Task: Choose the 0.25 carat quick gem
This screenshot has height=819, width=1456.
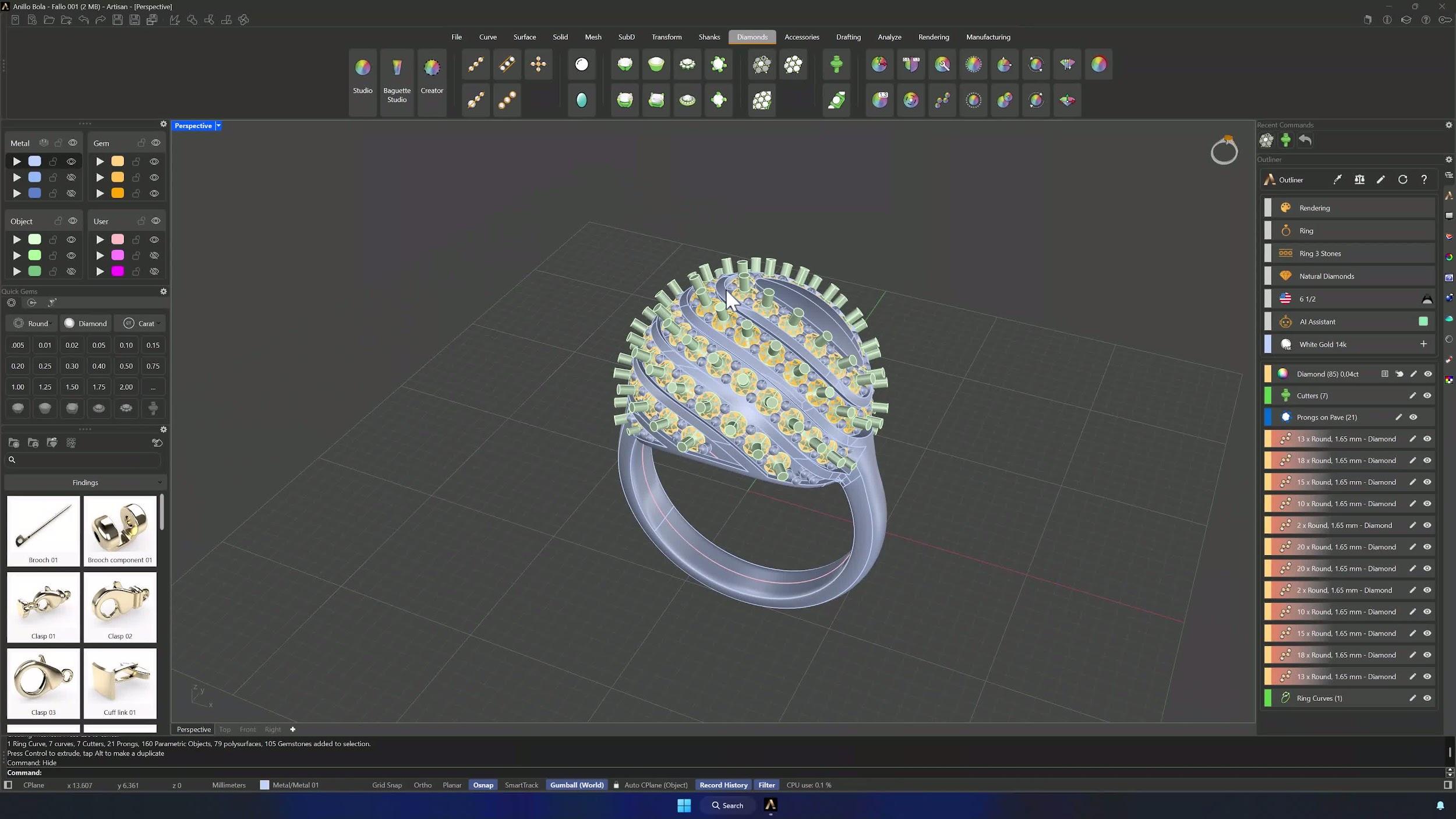Action: tap(45, 366)
